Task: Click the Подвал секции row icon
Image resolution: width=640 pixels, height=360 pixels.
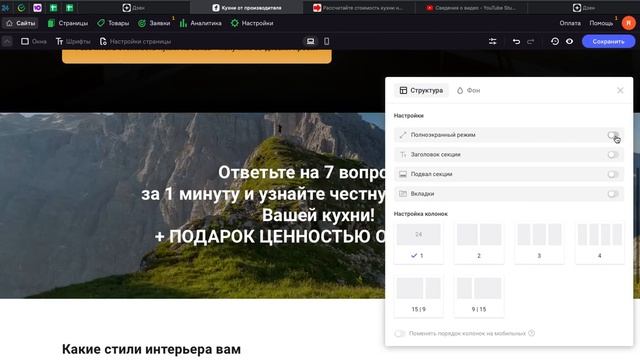Action: click(x=403, y=174)
